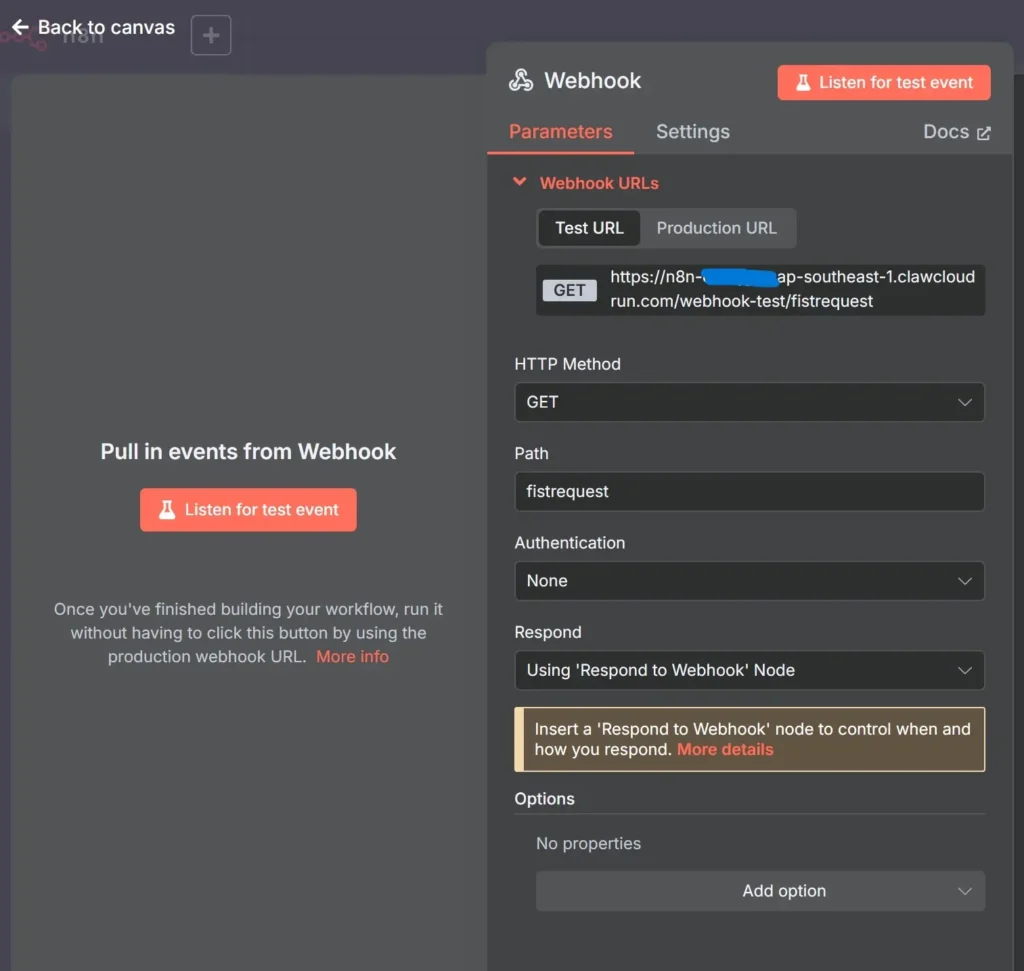This screenshot has width=1024, height=971.
Task: Select the Parameters tab
Action: (x=560, y=132)
